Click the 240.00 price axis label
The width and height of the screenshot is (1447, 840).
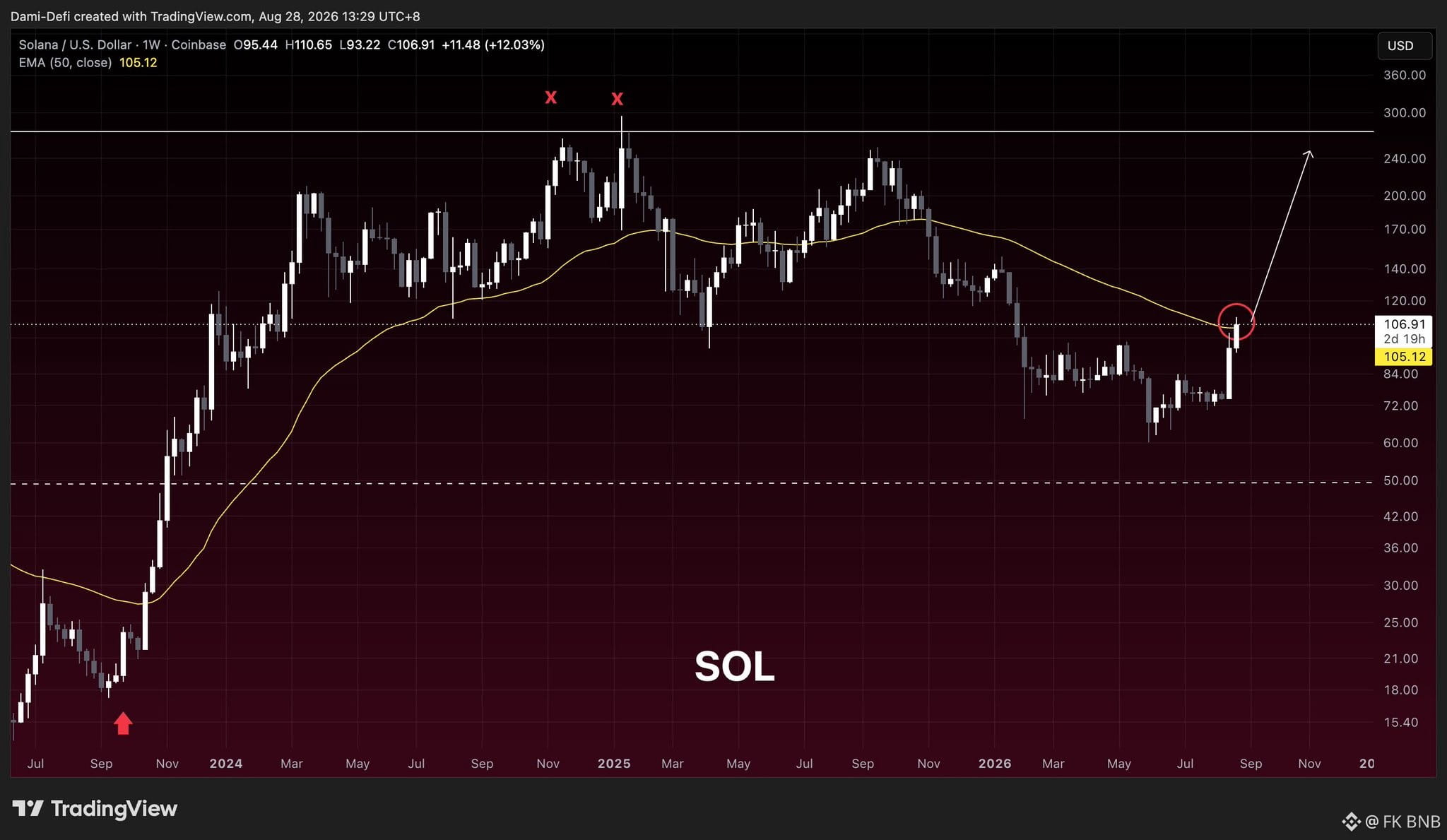[1405, 158]
